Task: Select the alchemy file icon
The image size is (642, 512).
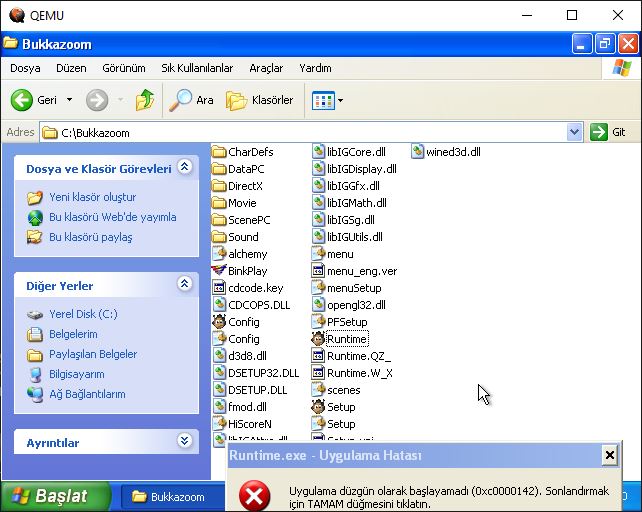Action: pyautogui.click(x=219, y=254)
